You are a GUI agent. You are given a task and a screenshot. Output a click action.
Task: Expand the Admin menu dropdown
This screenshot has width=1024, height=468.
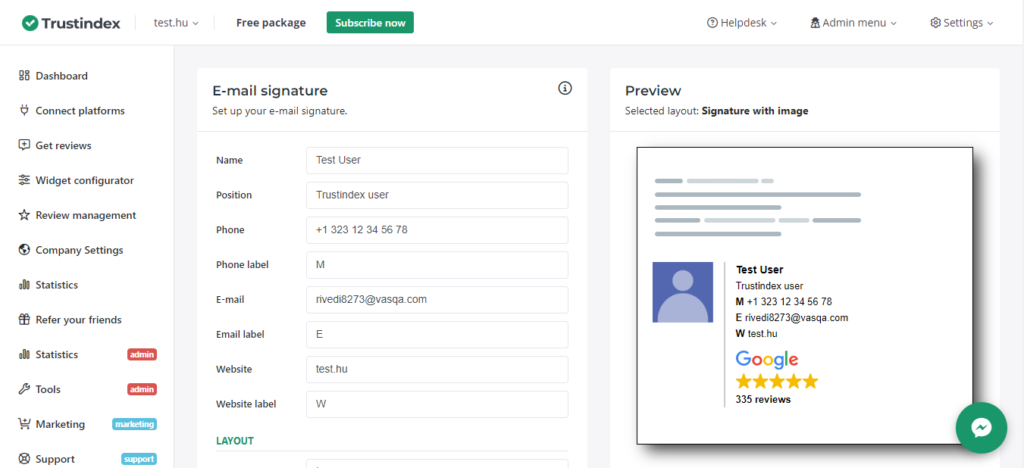853,23
